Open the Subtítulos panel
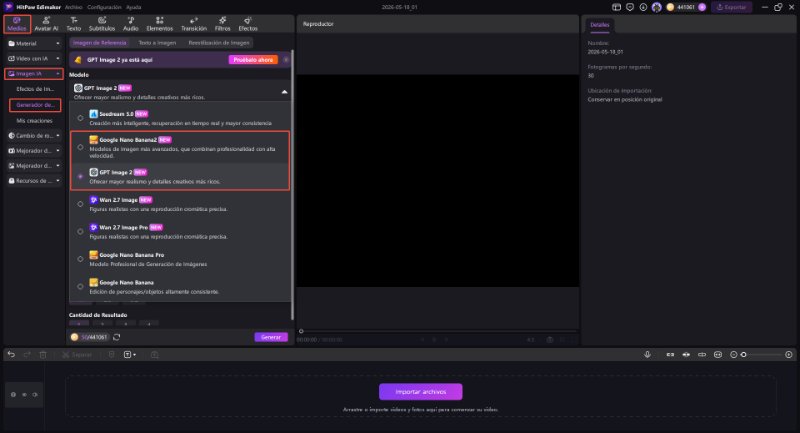The height and width of the screenshot is (433, 800). pyautogui.click(x=102, y=23)
